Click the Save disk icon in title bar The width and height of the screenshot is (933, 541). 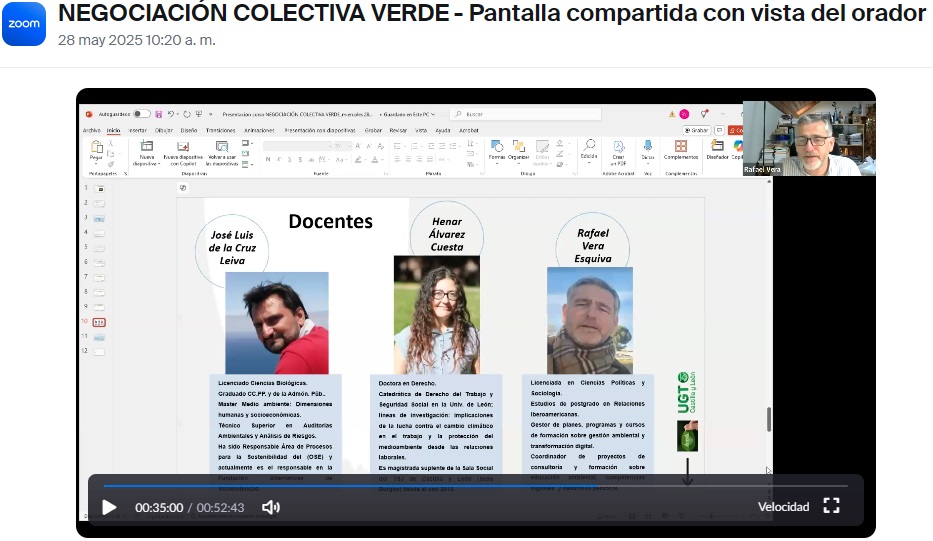point(161,114)
